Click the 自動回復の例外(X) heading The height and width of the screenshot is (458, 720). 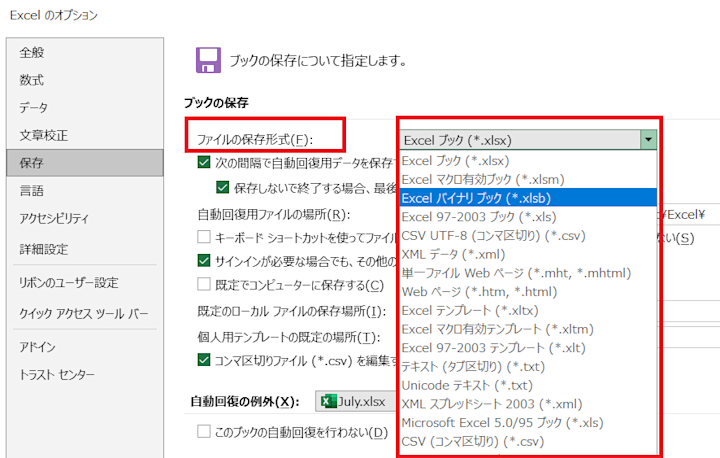click(245, 401)
